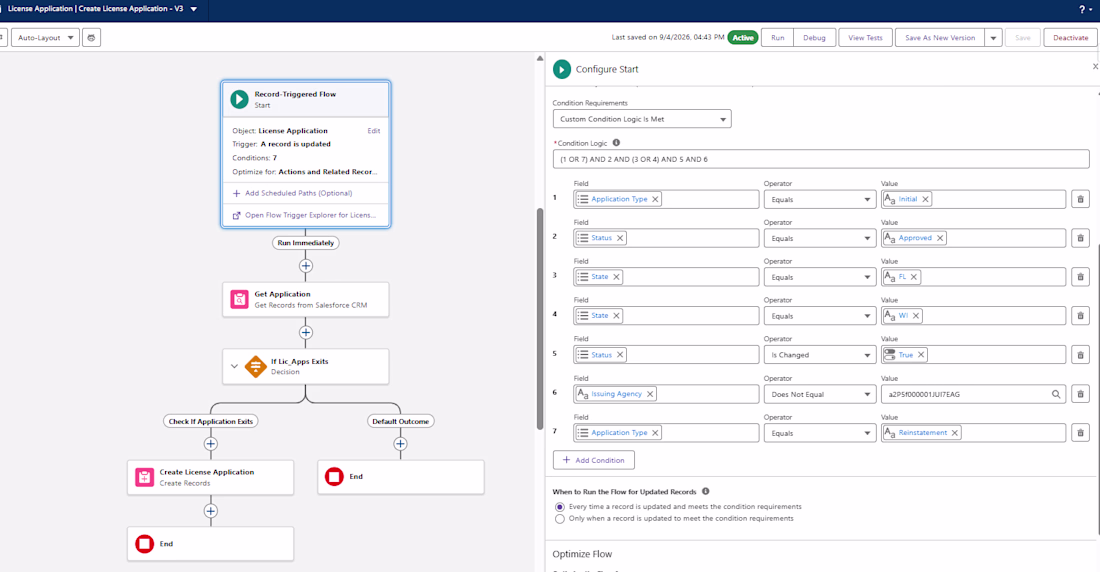Add element below Create License Application node
Viewport: 1100px width, 572px height.
point(210,511)
